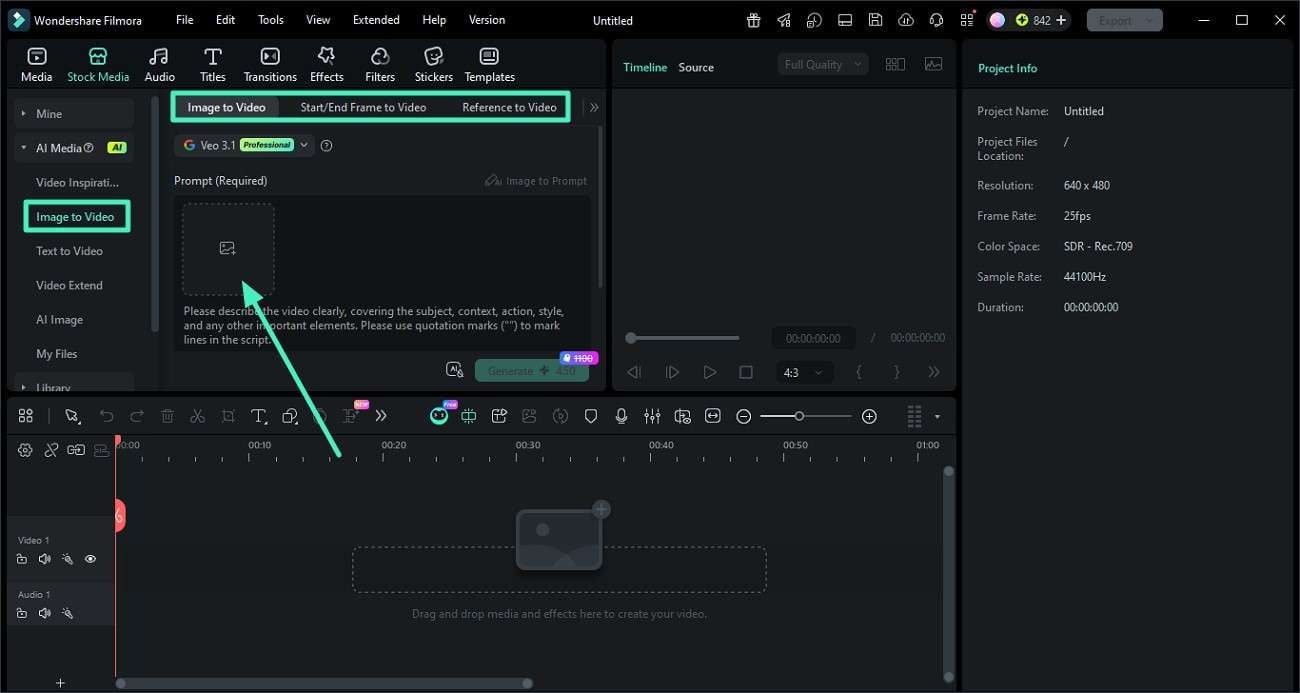Image resolution: width=1300 pixels, height=693 pixels.
Task: Click the image upload placeholder in the prompt area
Action: 228,248
